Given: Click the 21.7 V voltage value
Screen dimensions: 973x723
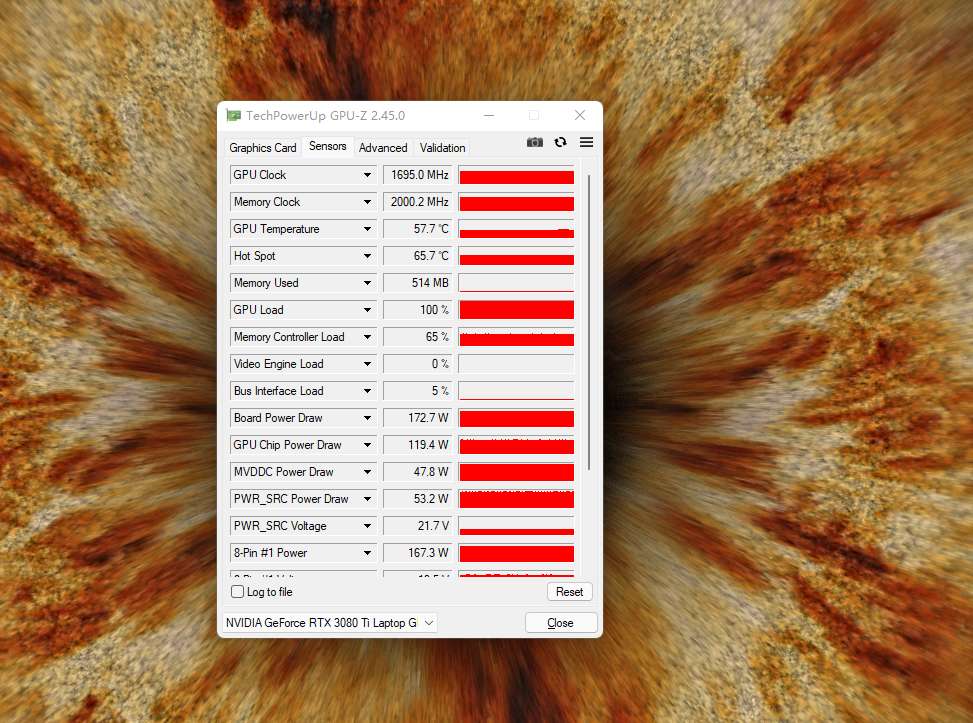Looking at the screenshot, I should (x=418, y=526).
